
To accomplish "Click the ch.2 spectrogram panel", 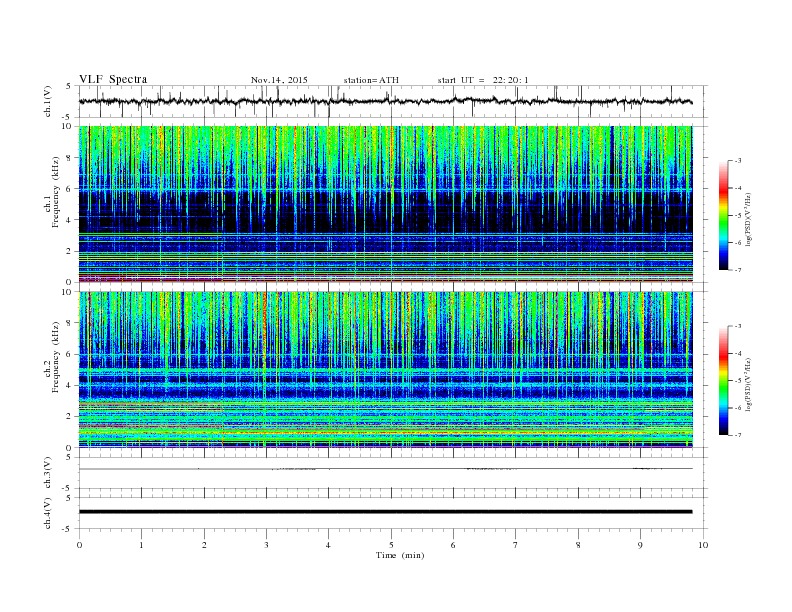I will point(386,370).
